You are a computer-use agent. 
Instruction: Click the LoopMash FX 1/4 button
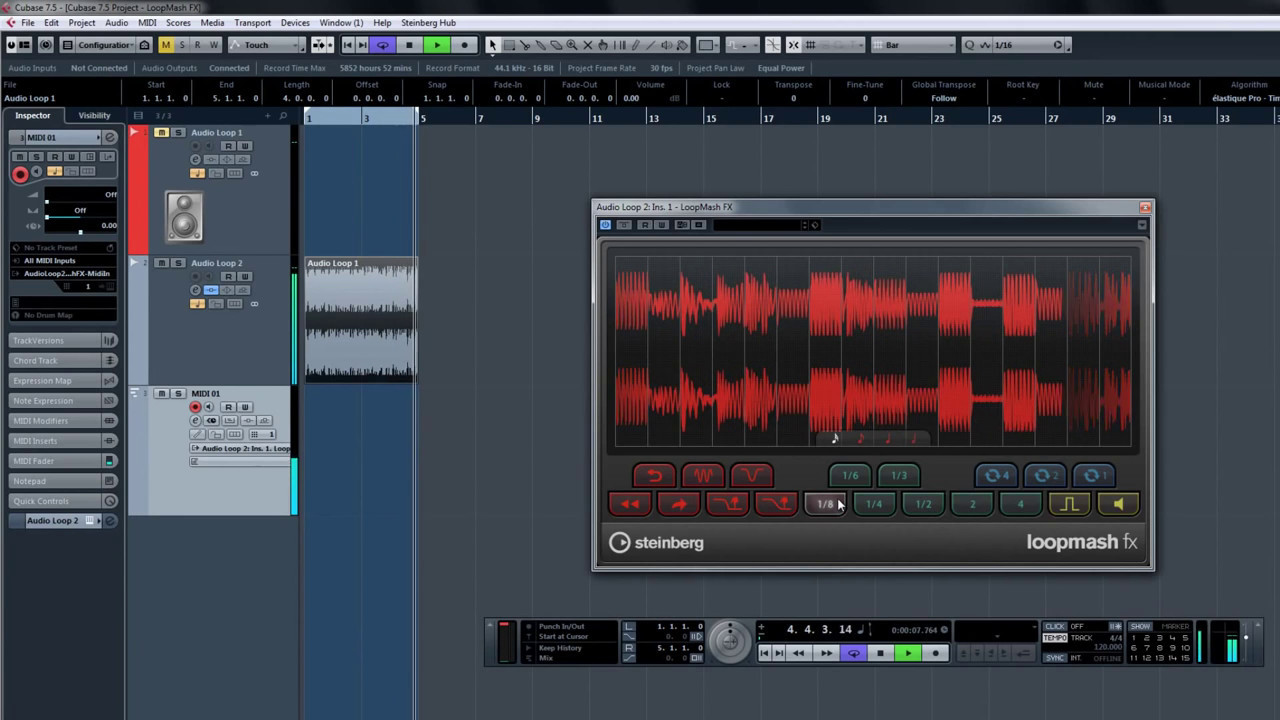[874, 504]
